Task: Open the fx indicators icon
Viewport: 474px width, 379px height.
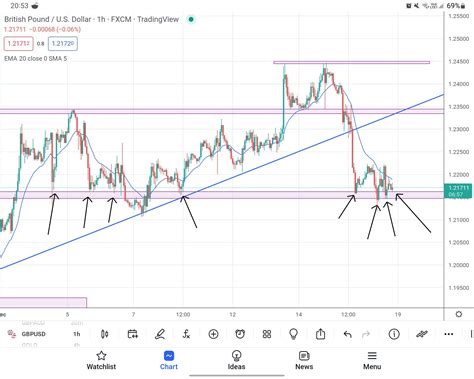Action: tap(186, 334)
